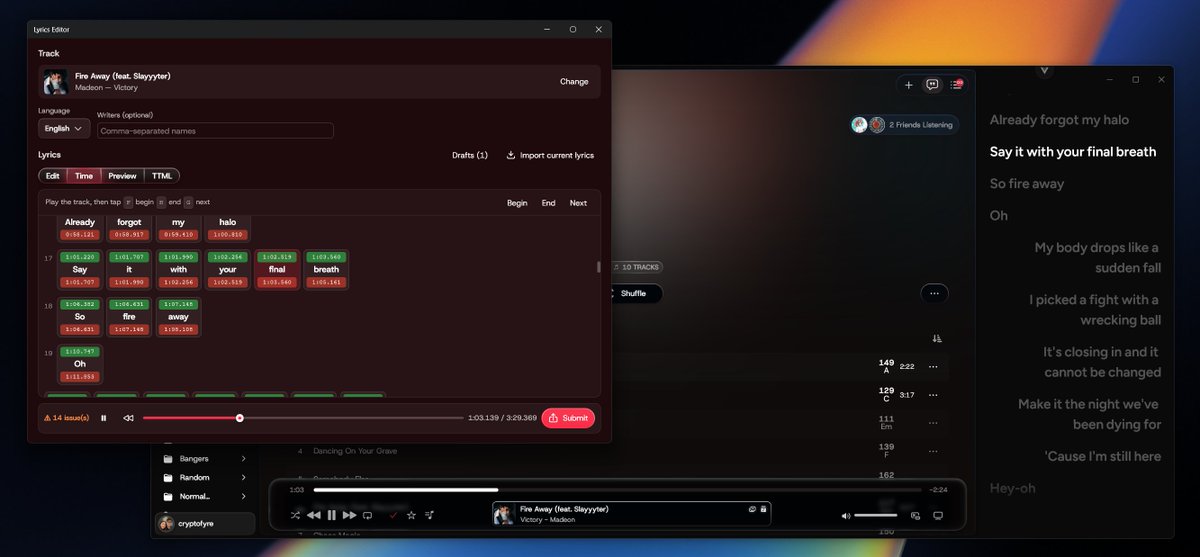Skip to the next track in the player bar
This screenshot has height=557, width=1200.
(x=349, y=515)
